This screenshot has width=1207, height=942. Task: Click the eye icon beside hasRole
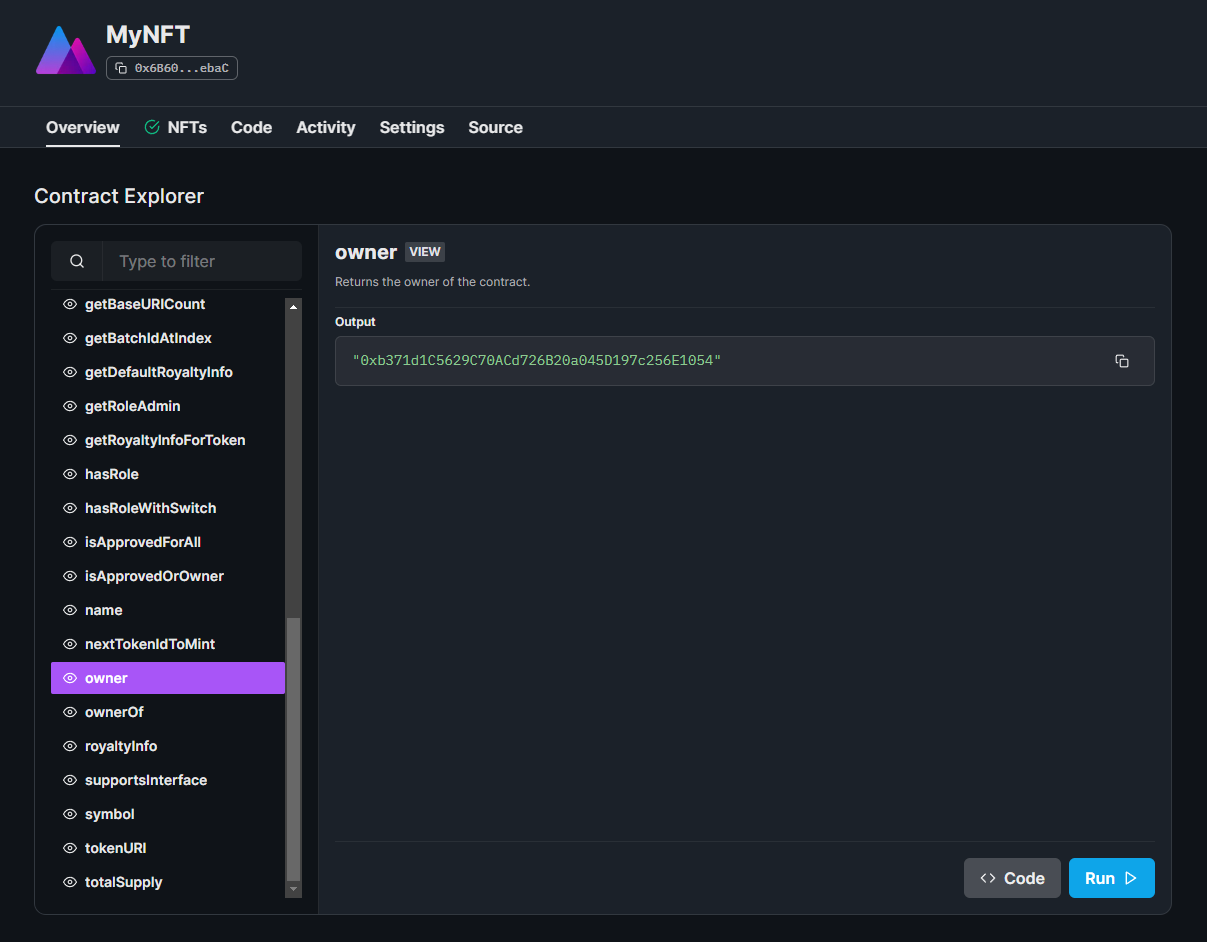point(70,474)
